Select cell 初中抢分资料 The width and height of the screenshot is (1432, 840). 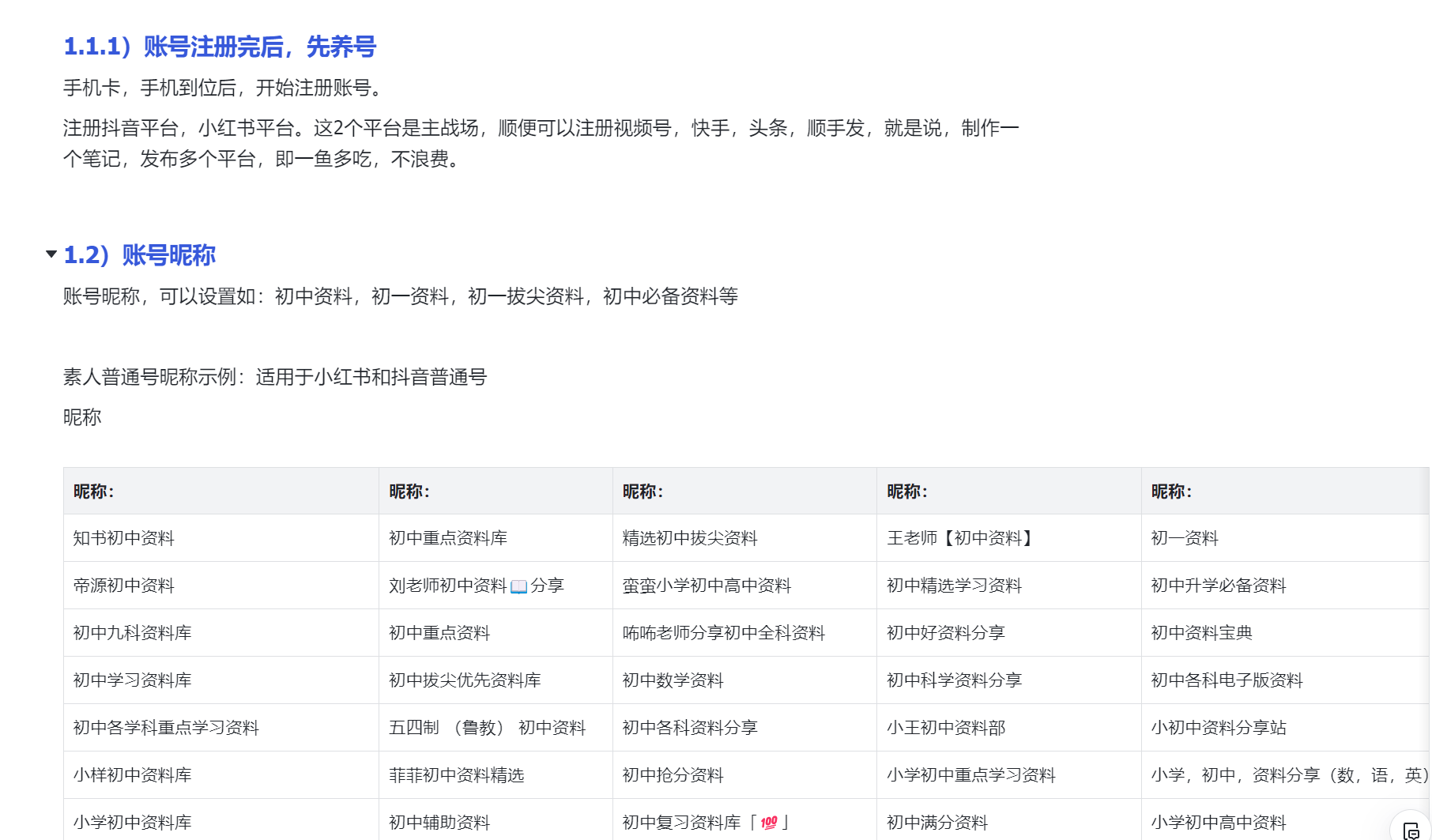[x=744, y=775]
